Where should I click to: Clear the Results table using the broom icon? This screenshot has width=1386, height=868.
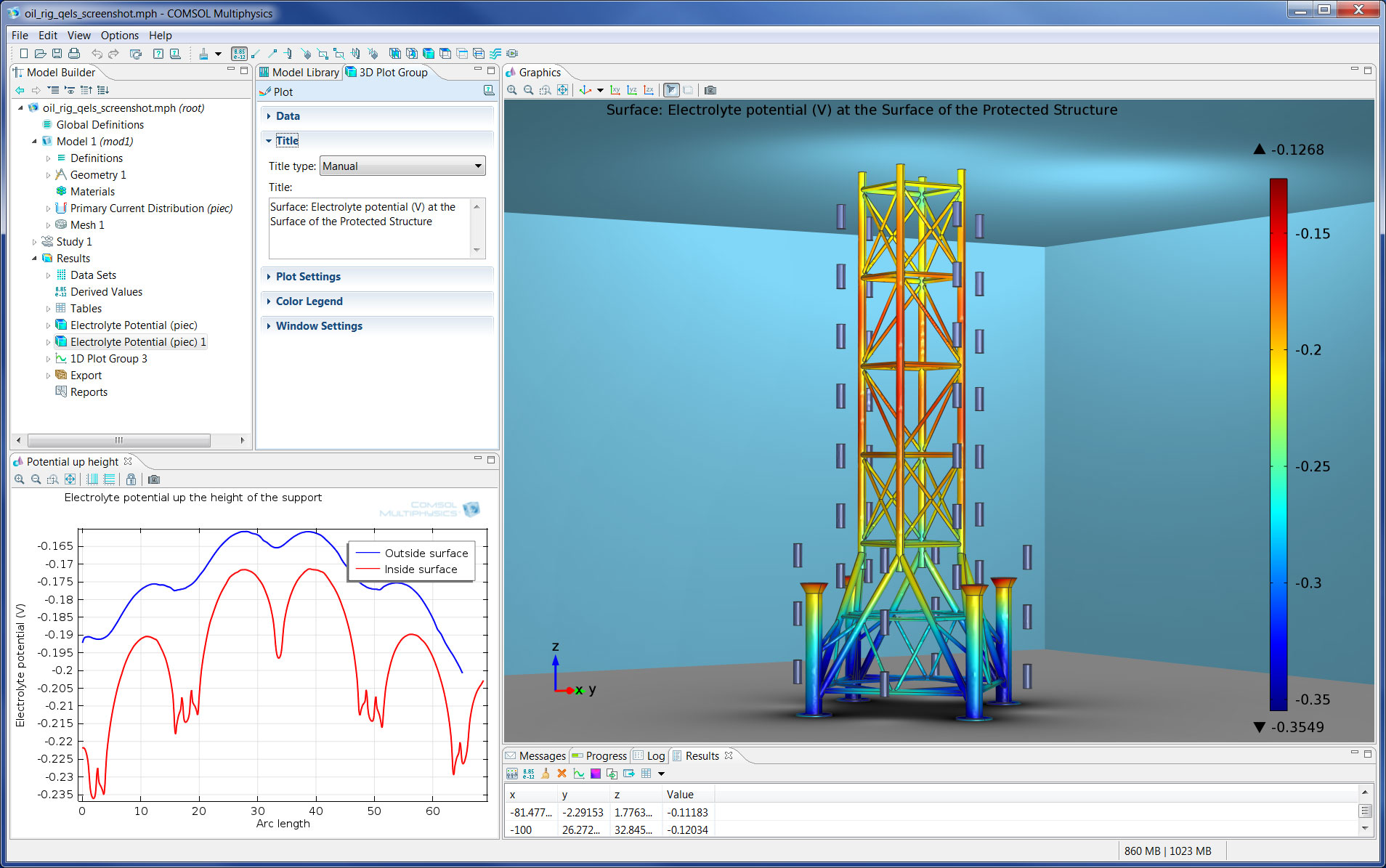[x=546, y=774]
